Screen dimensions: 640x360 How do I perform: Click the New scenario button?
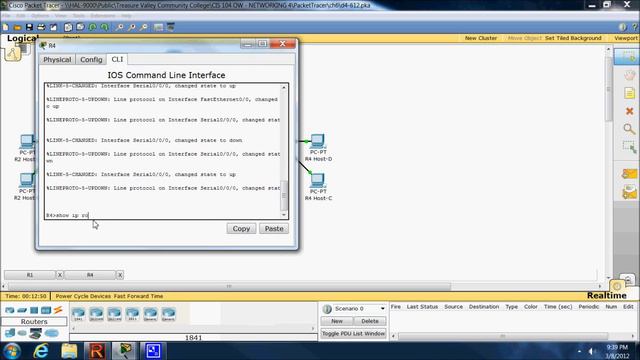coord(337,321)
